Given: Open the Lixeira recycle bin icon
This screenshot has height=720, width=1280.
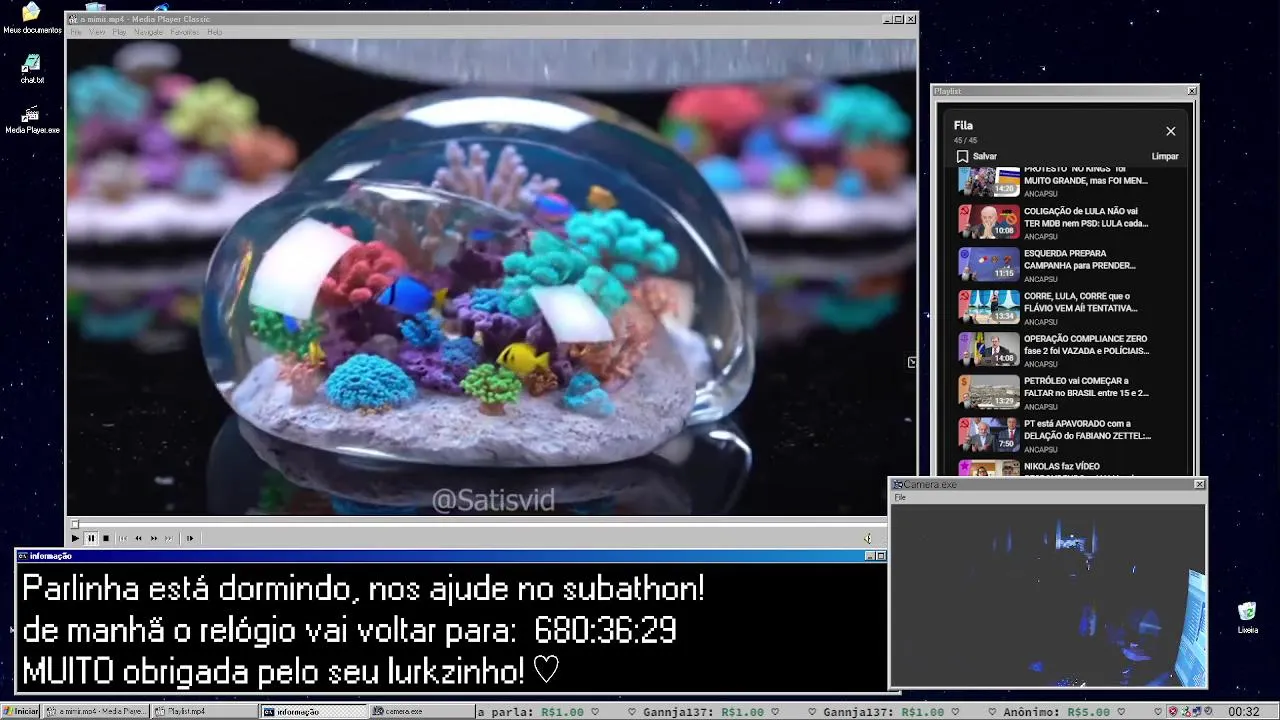Looking at the screenshot, I should click(x=1247, y=618).
